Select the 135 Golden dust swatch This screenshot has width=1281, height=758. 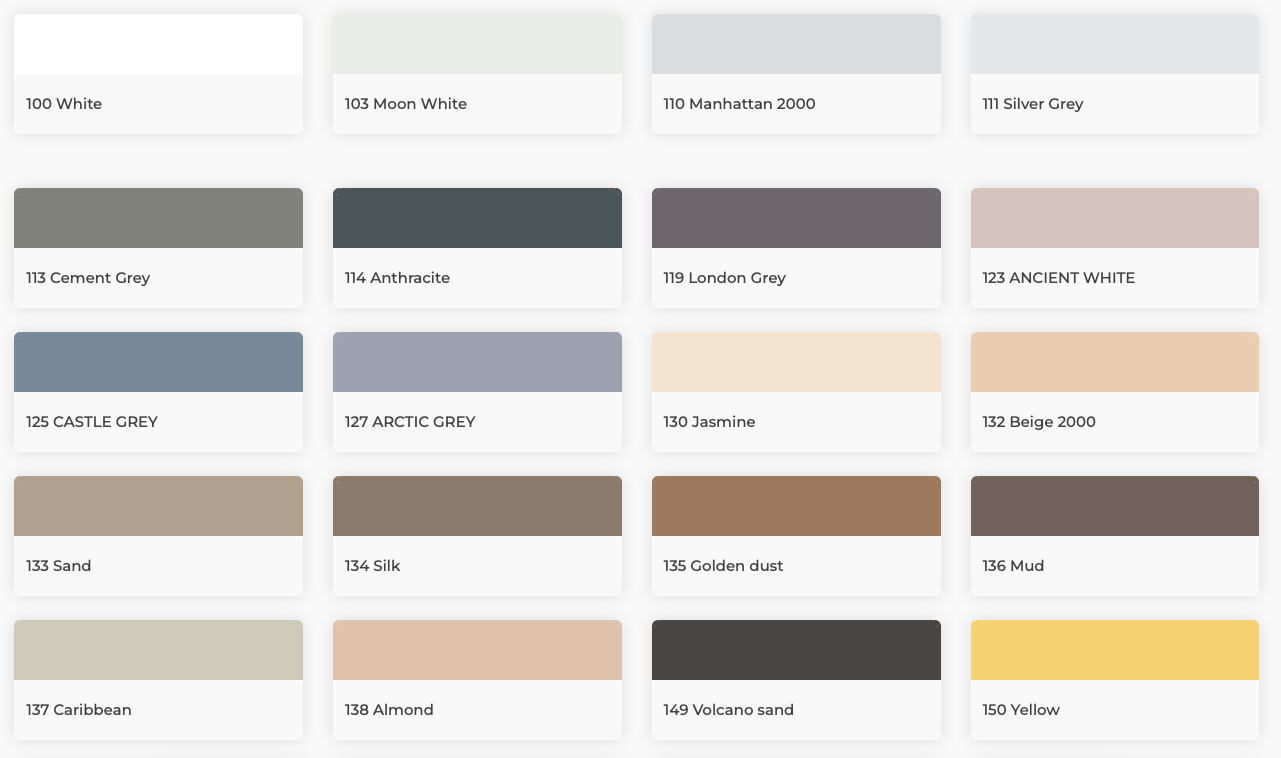[796, 507]
